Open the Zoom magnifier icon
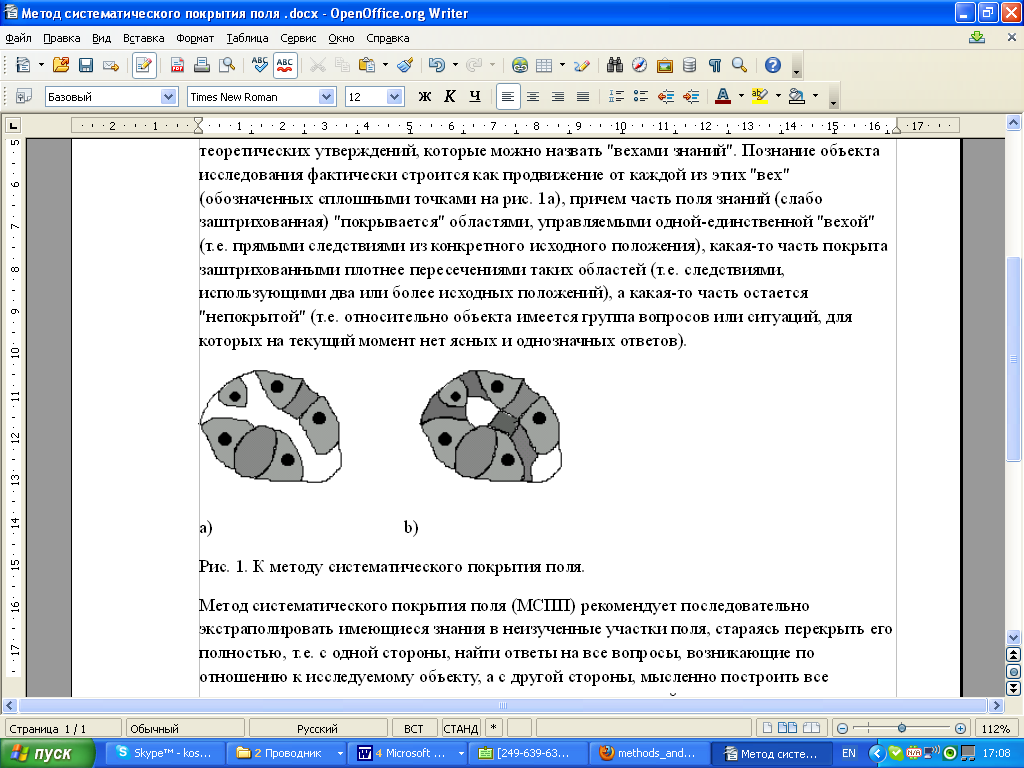This screenshot has height=768, width=1024. tap(739, 65)
